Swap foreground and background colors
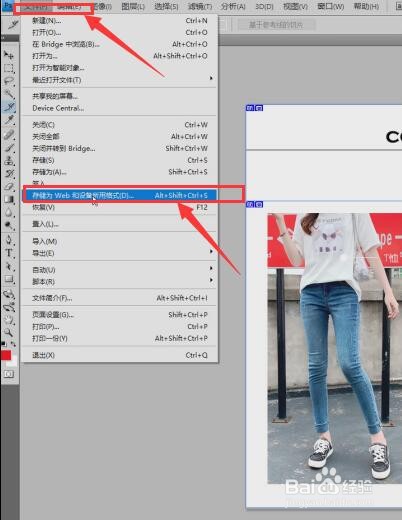 tap(13, 344)
